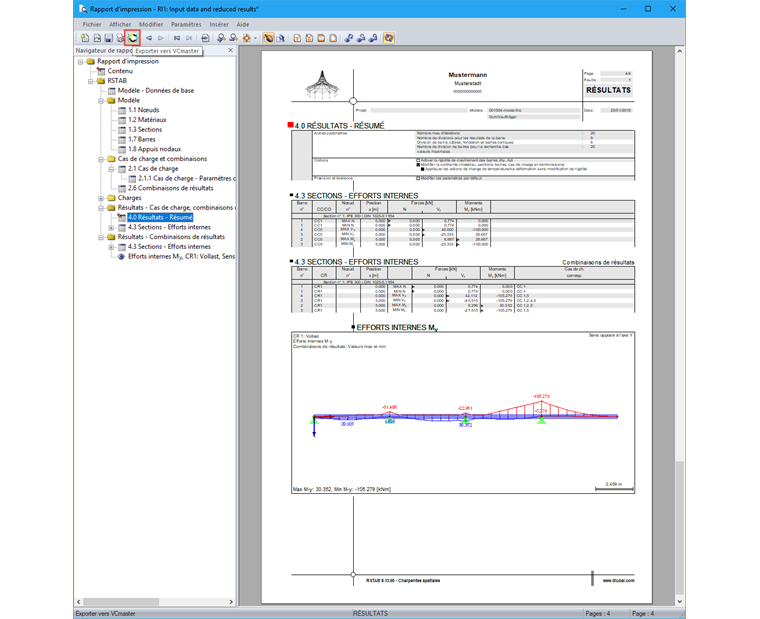Click preview vertical scrollbar down arrow

[680, 601]
